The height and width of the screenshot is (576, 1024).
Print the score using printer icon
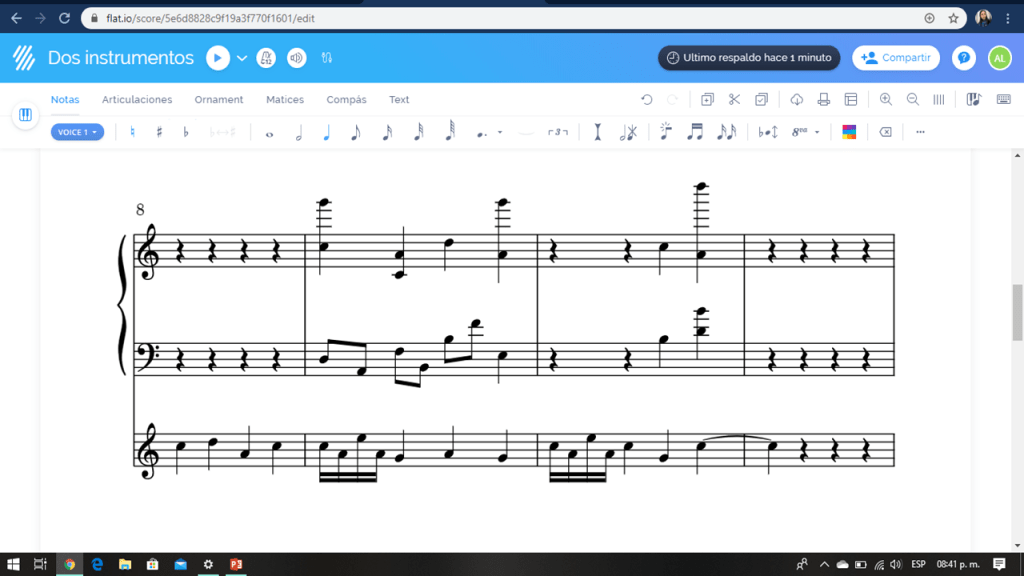point(824,100)
